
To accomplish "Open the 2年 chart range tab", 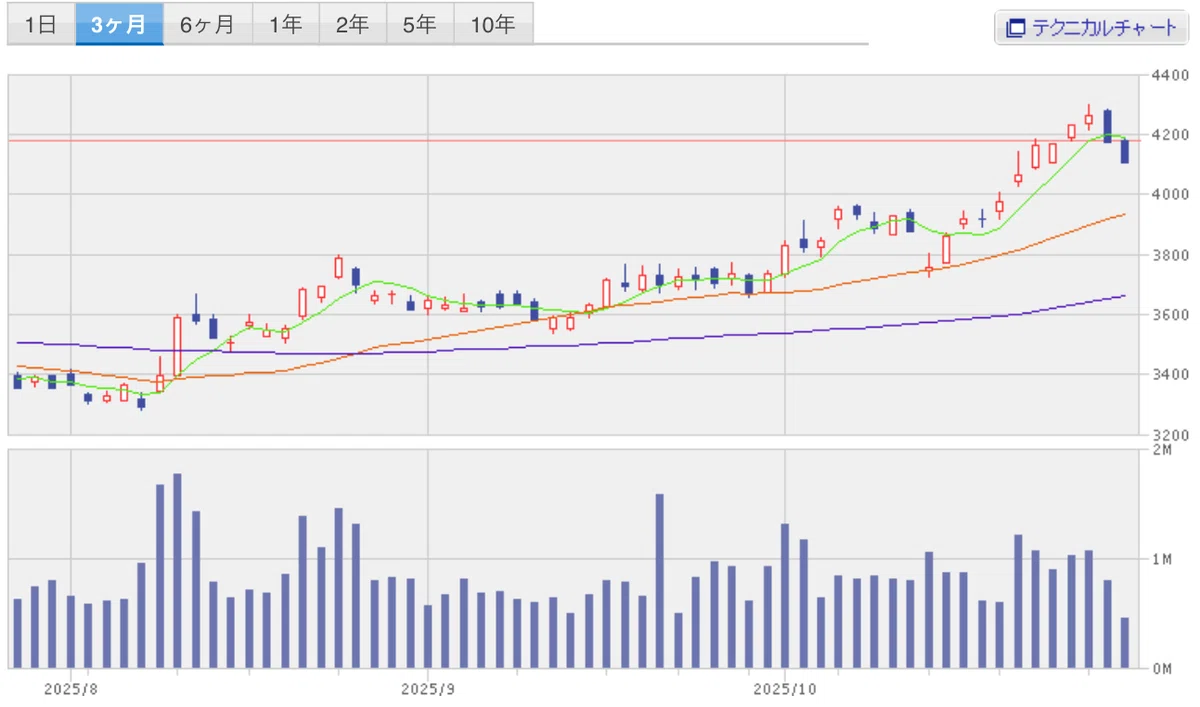I will pos(353,25).
